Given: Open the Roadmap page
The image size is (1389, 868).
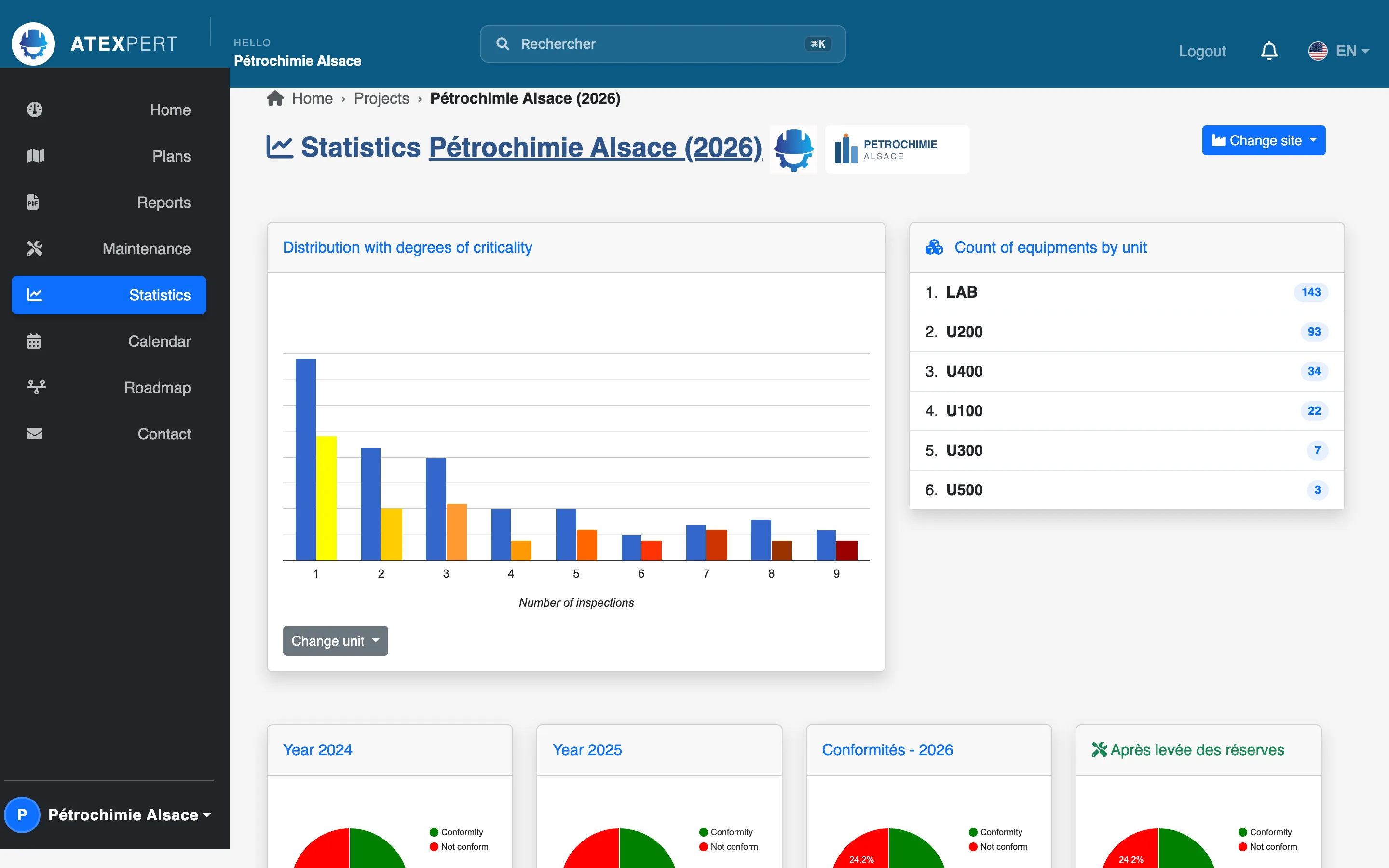Looking at the screenshot, I should 109,388.
